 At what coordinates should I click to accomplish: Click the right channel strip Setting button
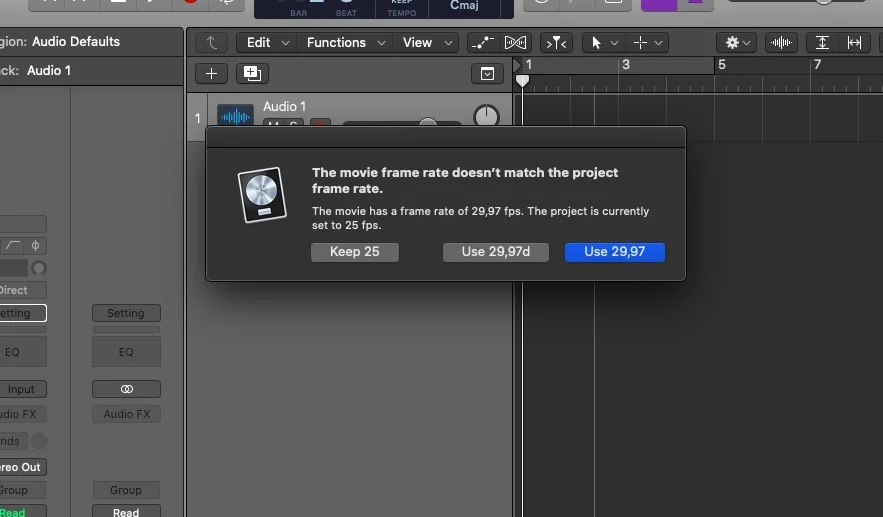[126, 313]
